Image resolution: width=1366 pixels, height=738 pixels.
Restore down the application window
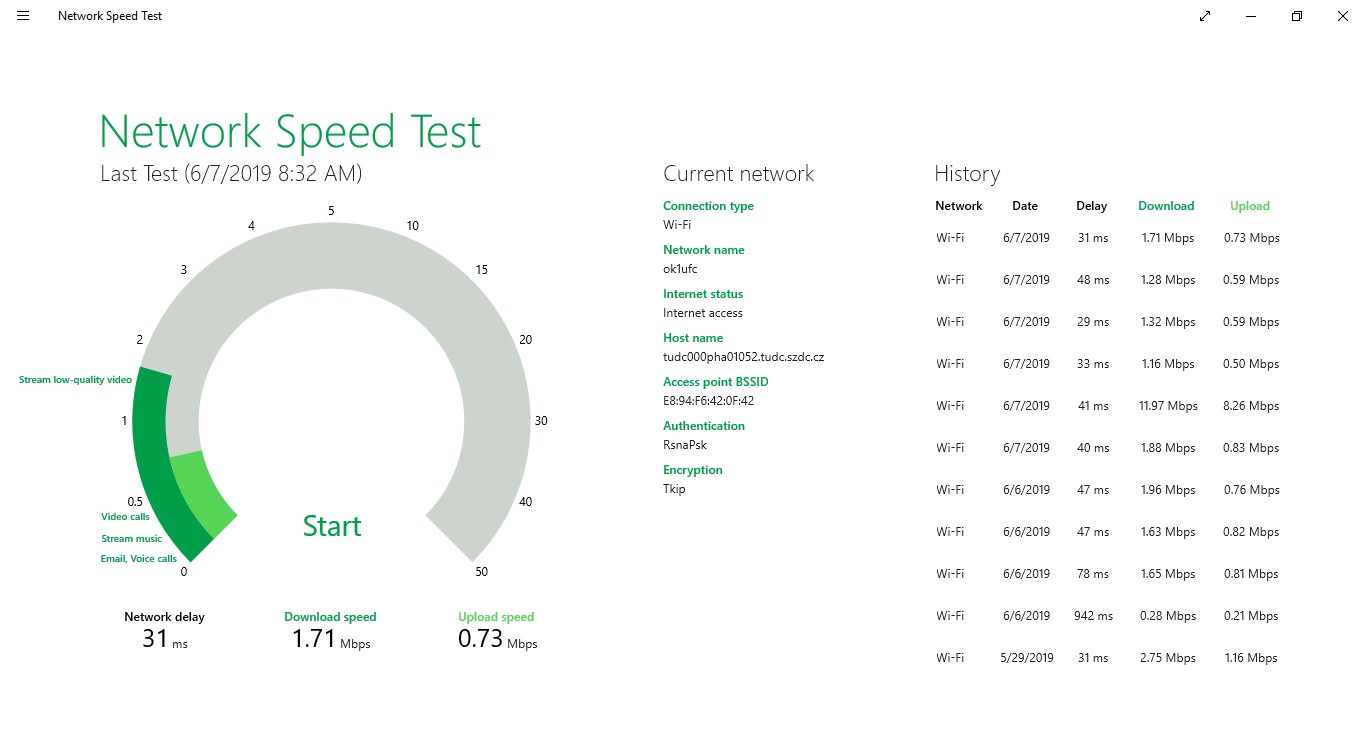click(x=1296, y=16)
